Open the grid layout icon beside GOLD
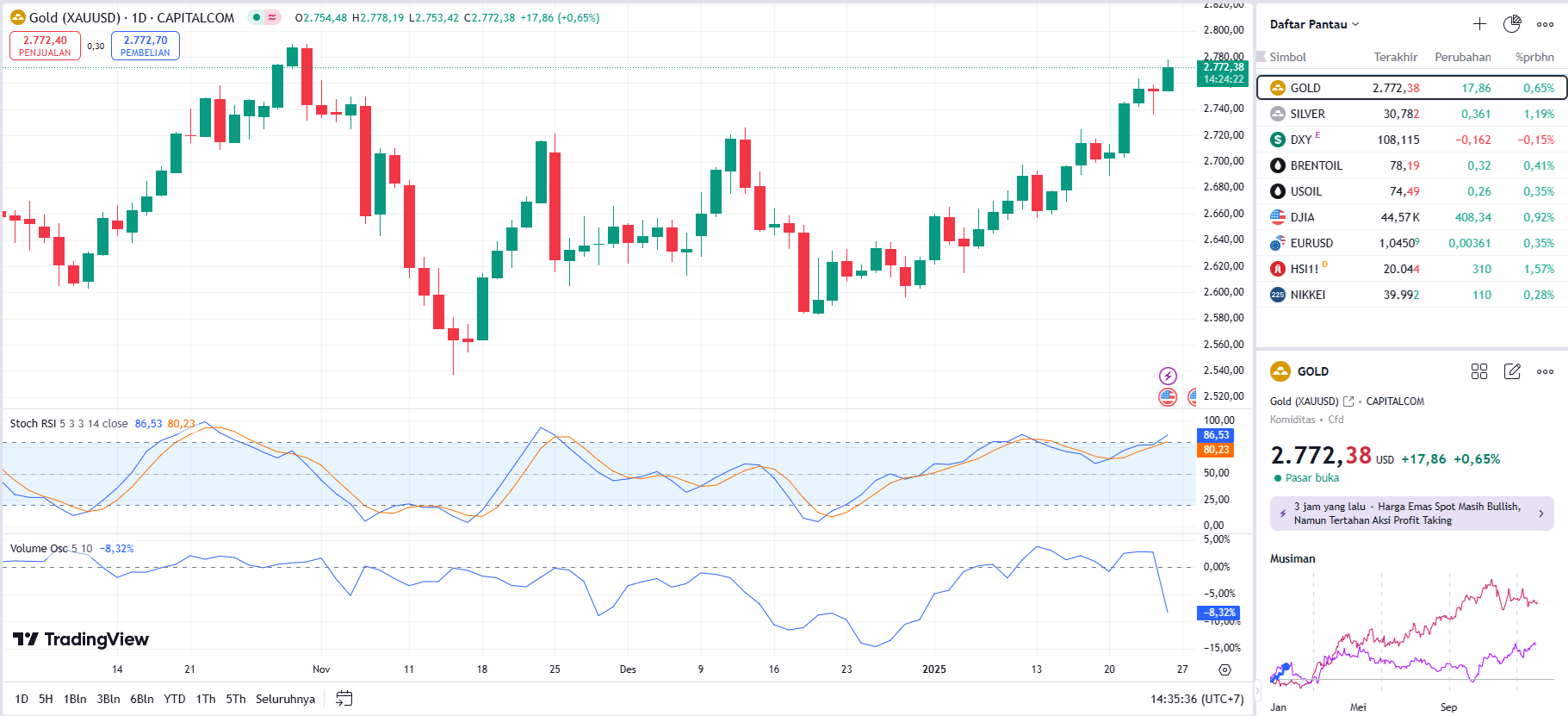1568x716 pixels. coord(1479,371)
